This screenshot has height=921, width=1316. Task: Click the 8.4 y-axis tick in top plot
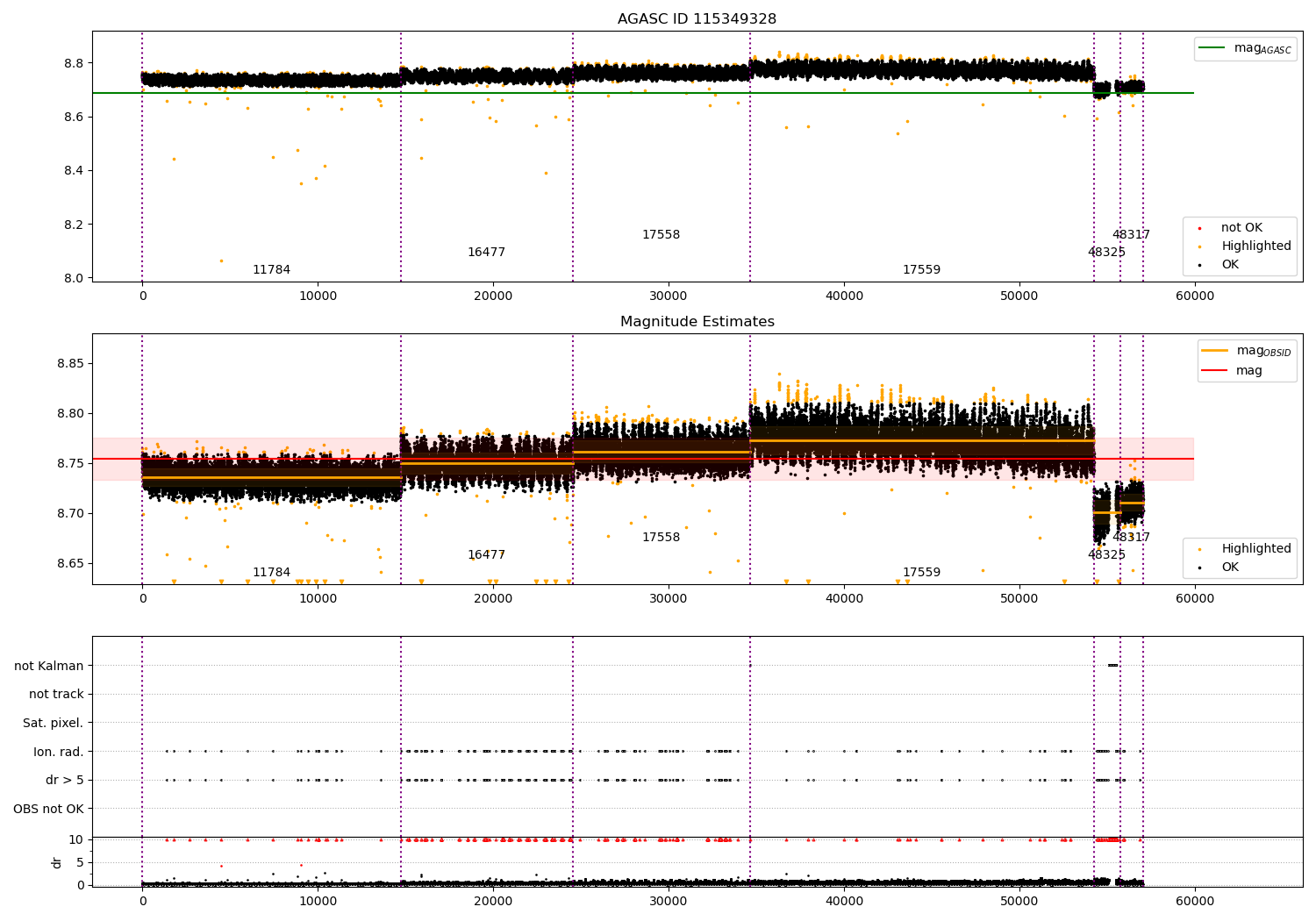tap(74, 171)
